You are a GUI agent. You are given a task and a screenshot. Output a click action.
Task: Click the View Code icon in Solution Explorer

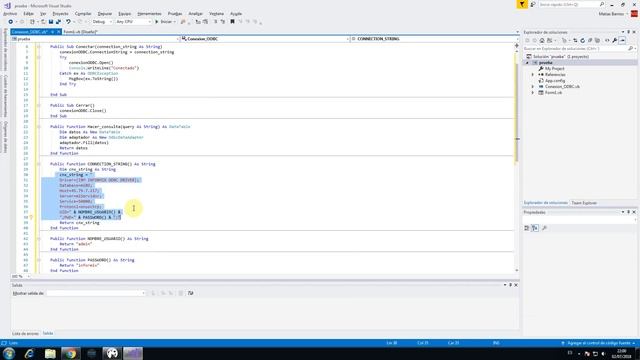(607, 40)
